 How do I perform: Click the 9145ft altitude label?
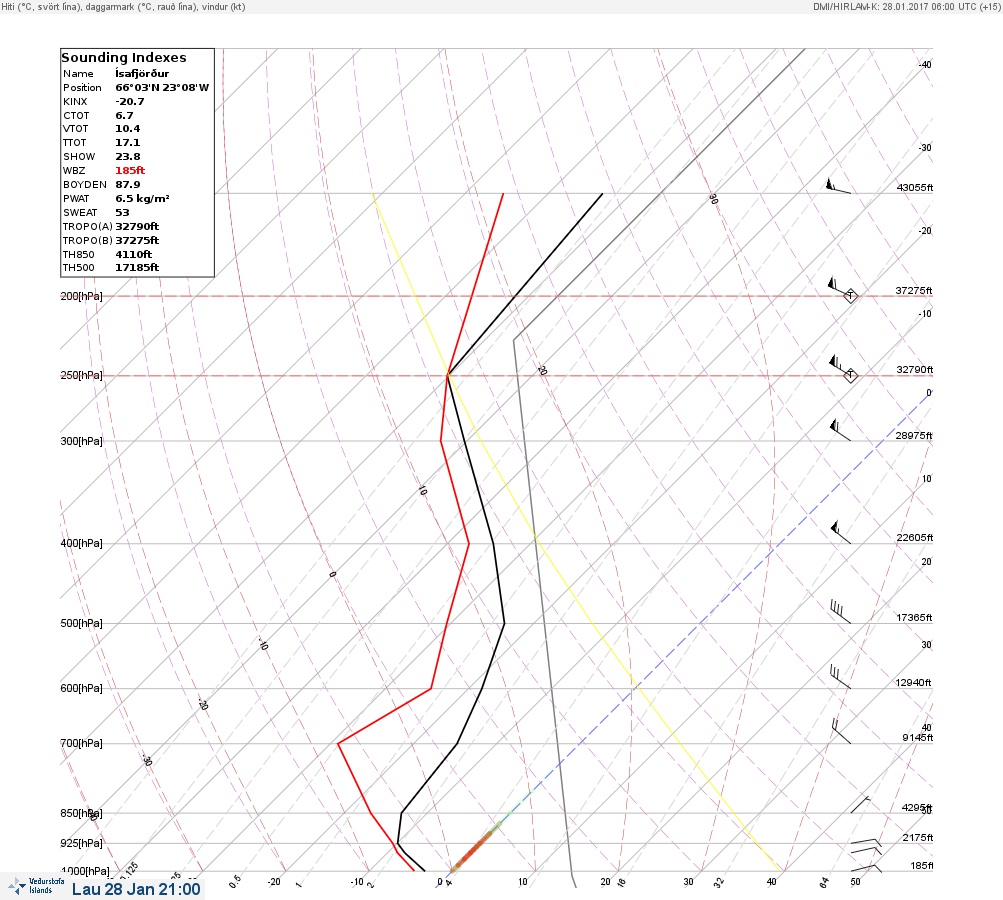click(x=917, y=738)
